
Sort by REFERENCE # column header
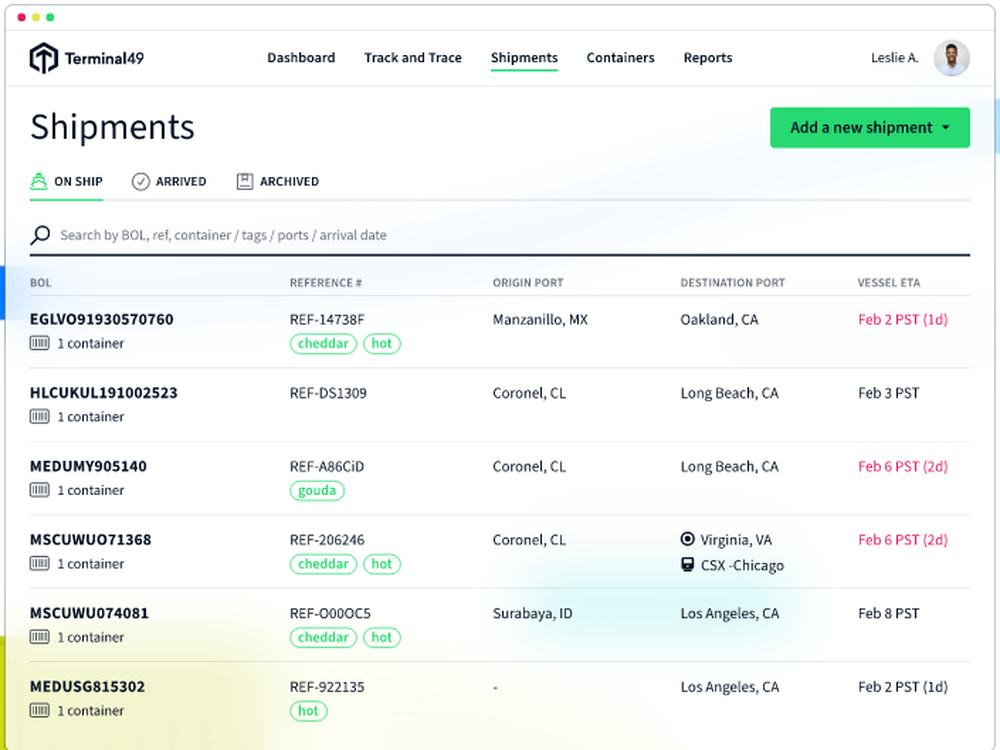click(326, 283)
